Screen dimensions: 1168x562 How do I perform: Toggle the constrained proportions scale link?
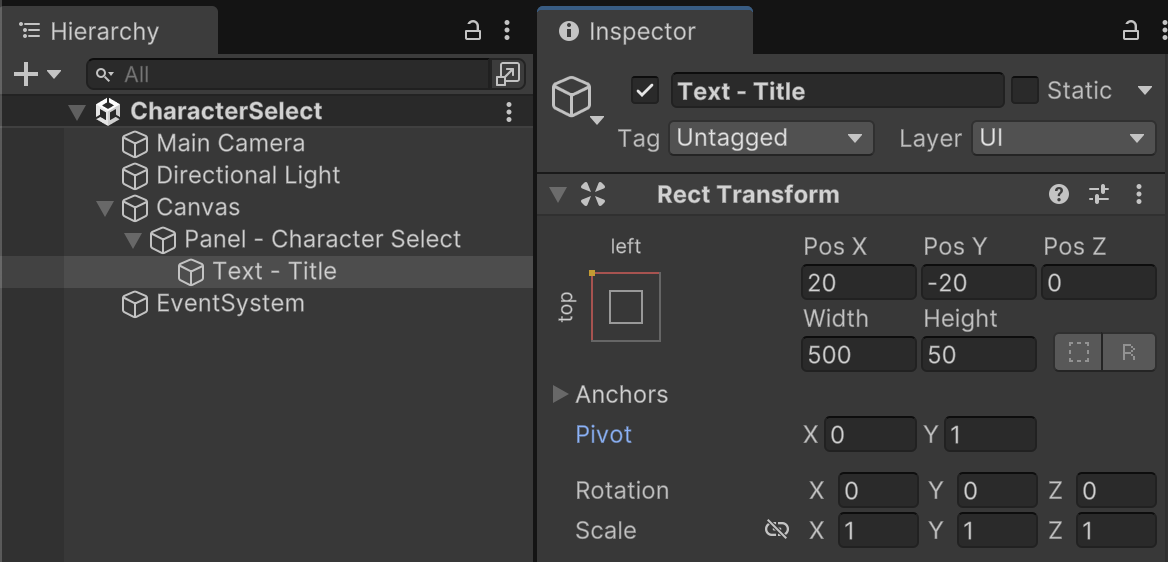[x=777, y=530]
